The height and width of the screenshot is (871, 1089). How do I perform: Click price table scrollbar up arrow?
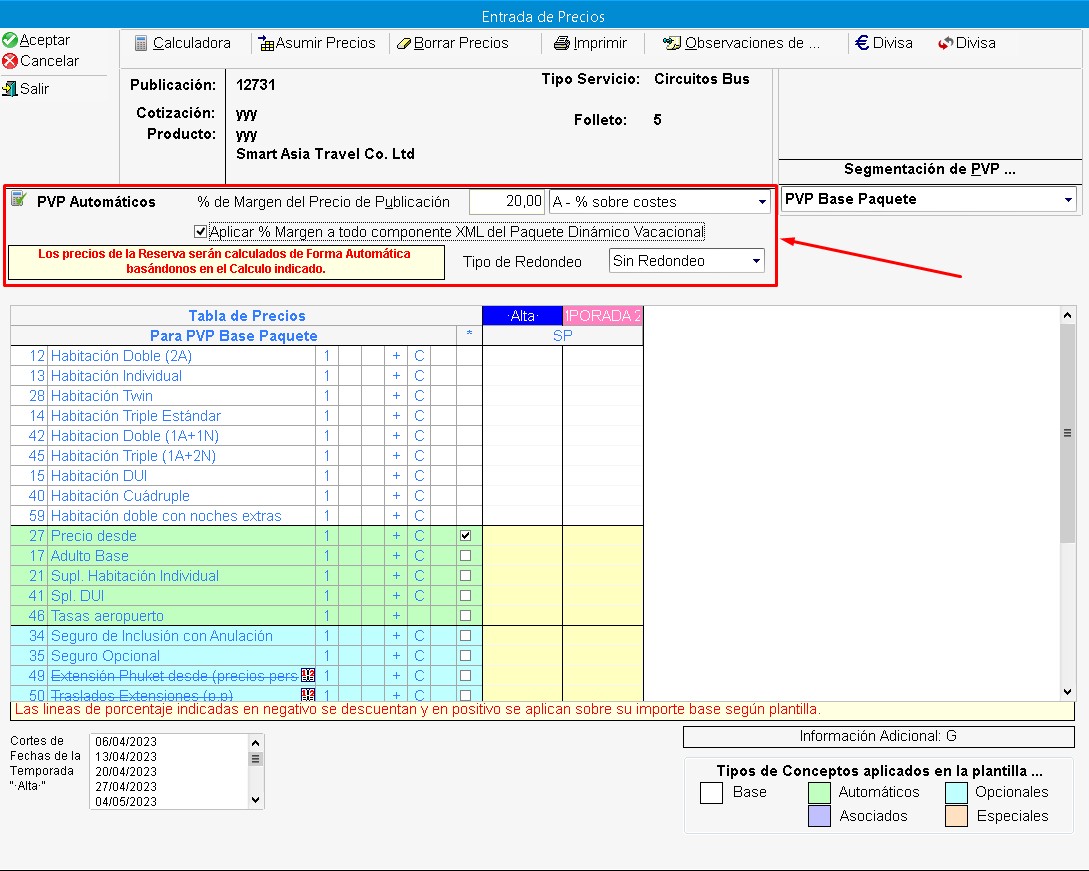tap(1067, 315)
